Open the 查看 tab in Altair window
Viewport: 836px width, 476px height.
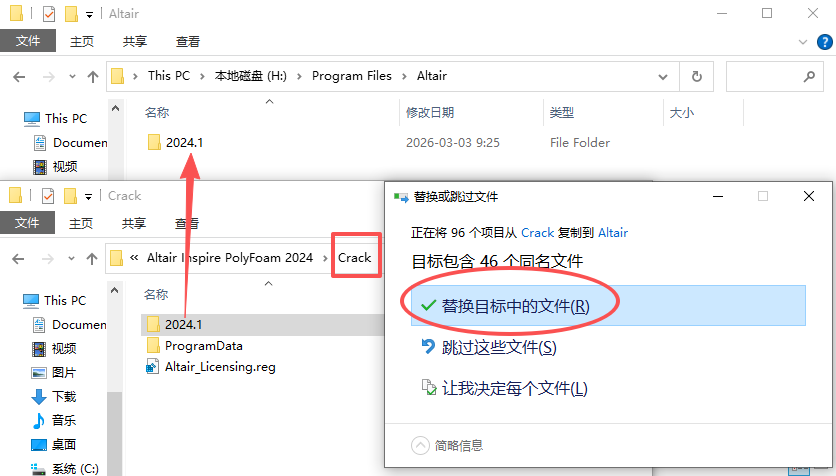pos(188,42)
